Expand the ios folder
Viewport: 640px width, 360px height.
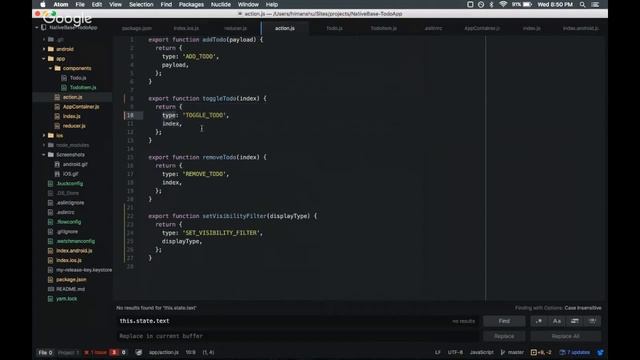(x=44, y=135)
